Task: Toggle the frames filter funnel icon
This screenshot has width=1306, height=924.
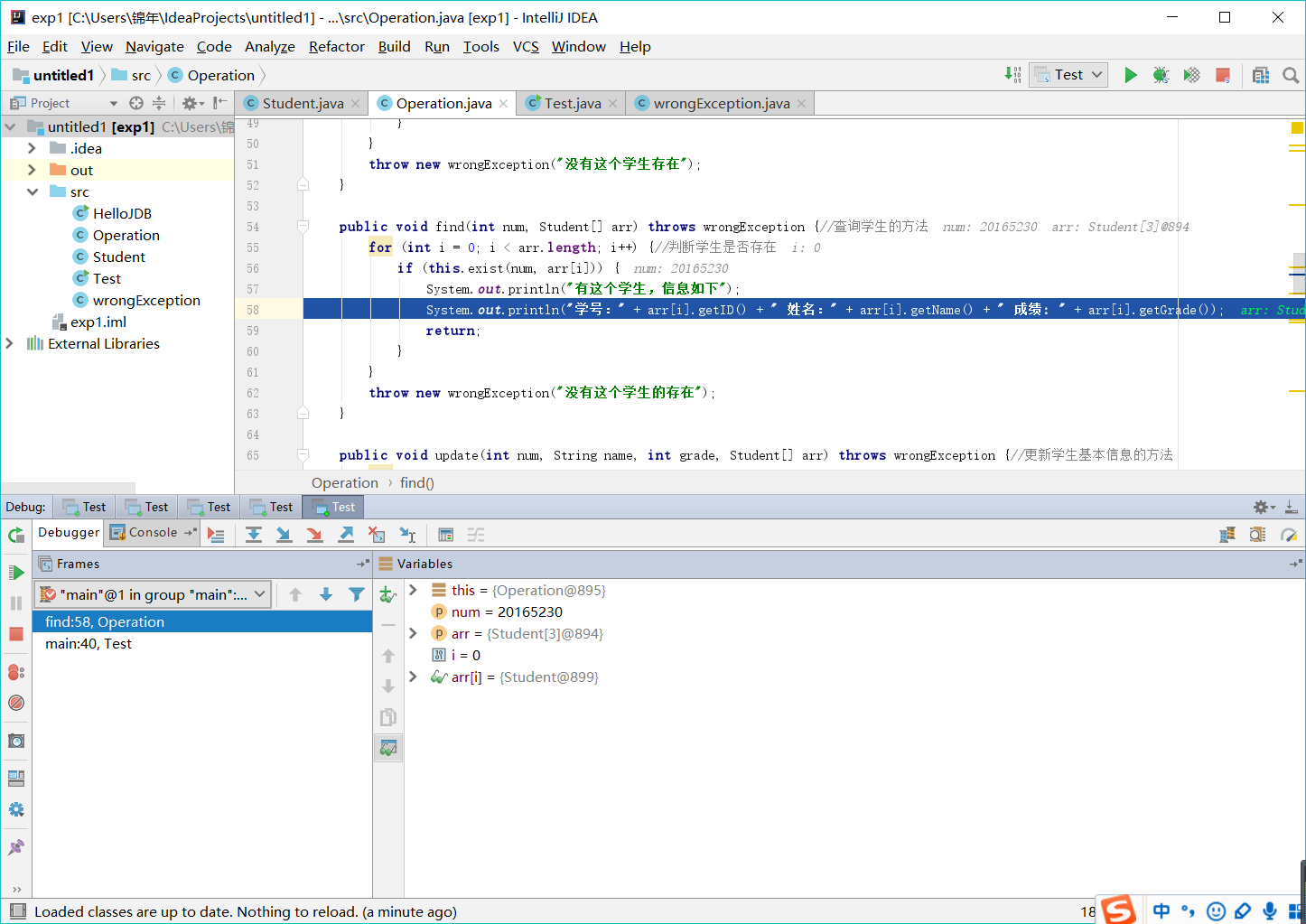Action: [x=357, y=594]
